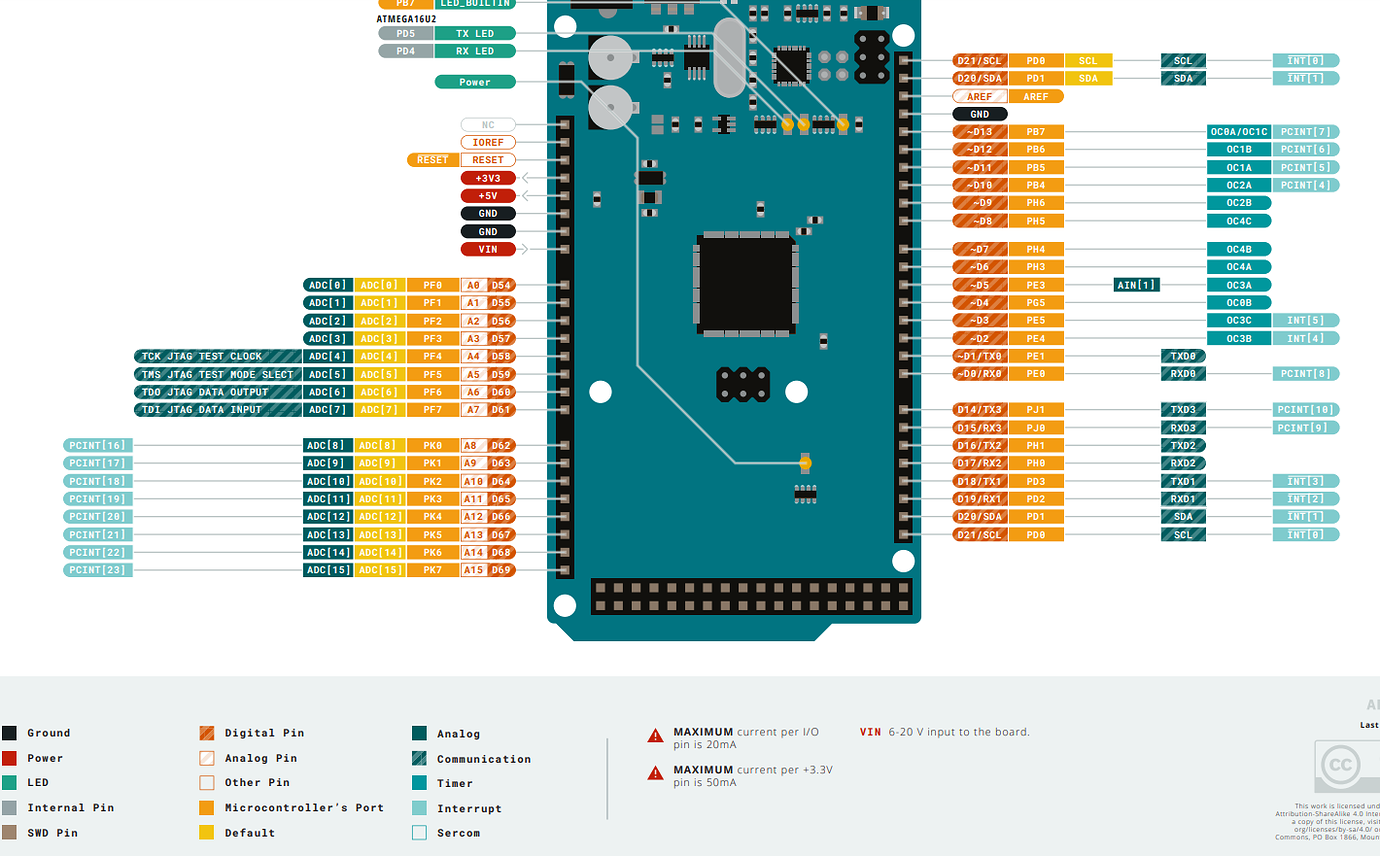Click the Ground color swatch in legend
The image size is (1380, 856).
point(11,732)
